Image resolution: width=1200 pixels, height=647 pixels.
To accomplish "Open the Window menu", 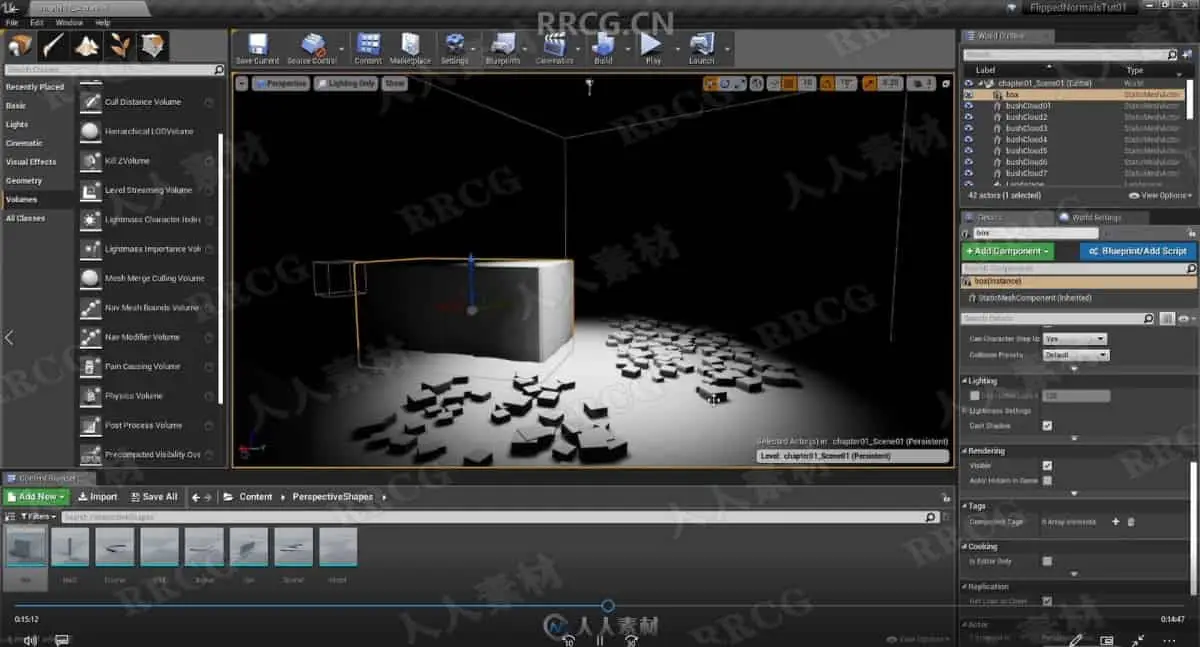I will [x=69, y=22].
